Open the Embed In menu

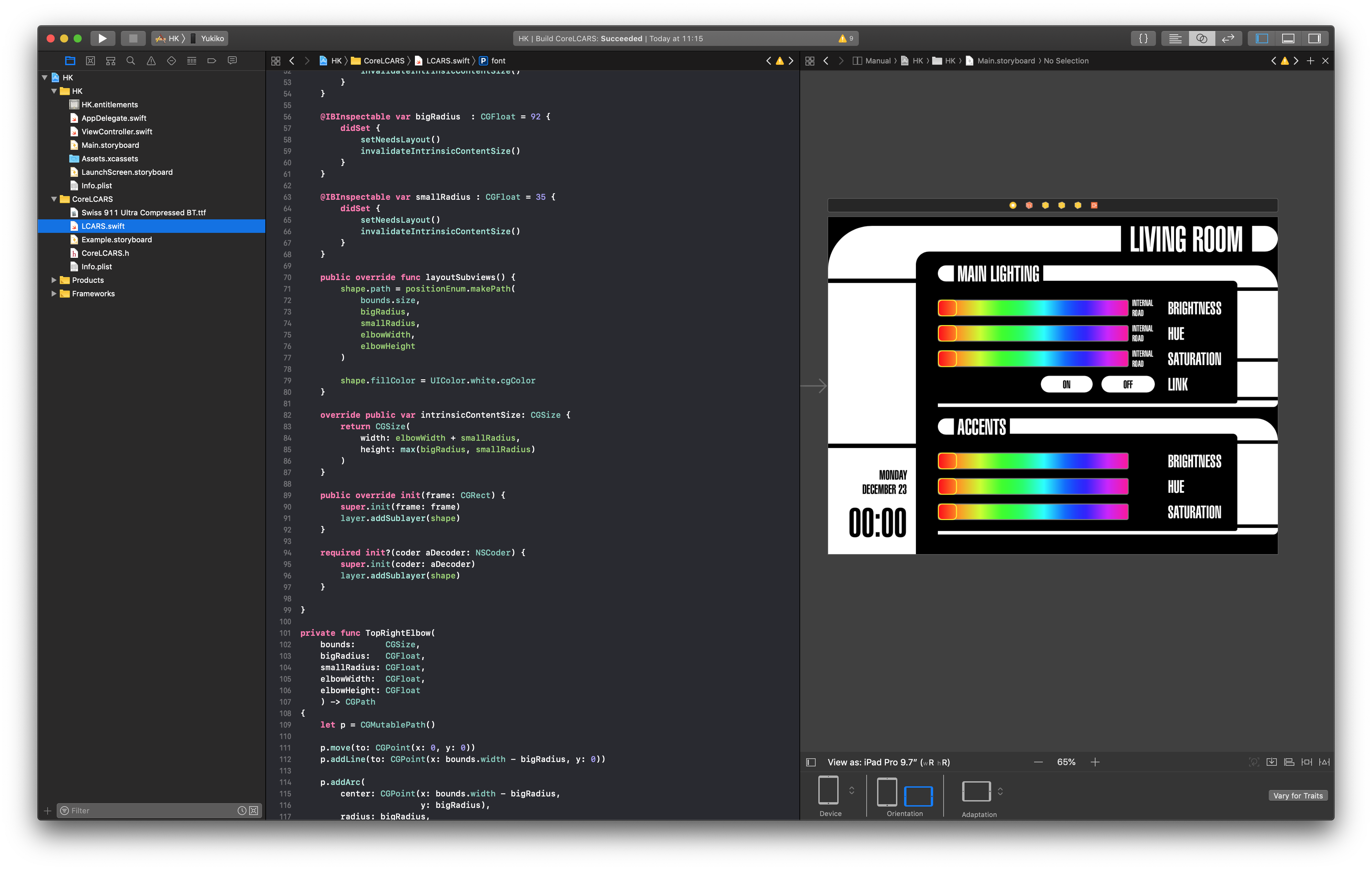click(x=1271, y=762)
